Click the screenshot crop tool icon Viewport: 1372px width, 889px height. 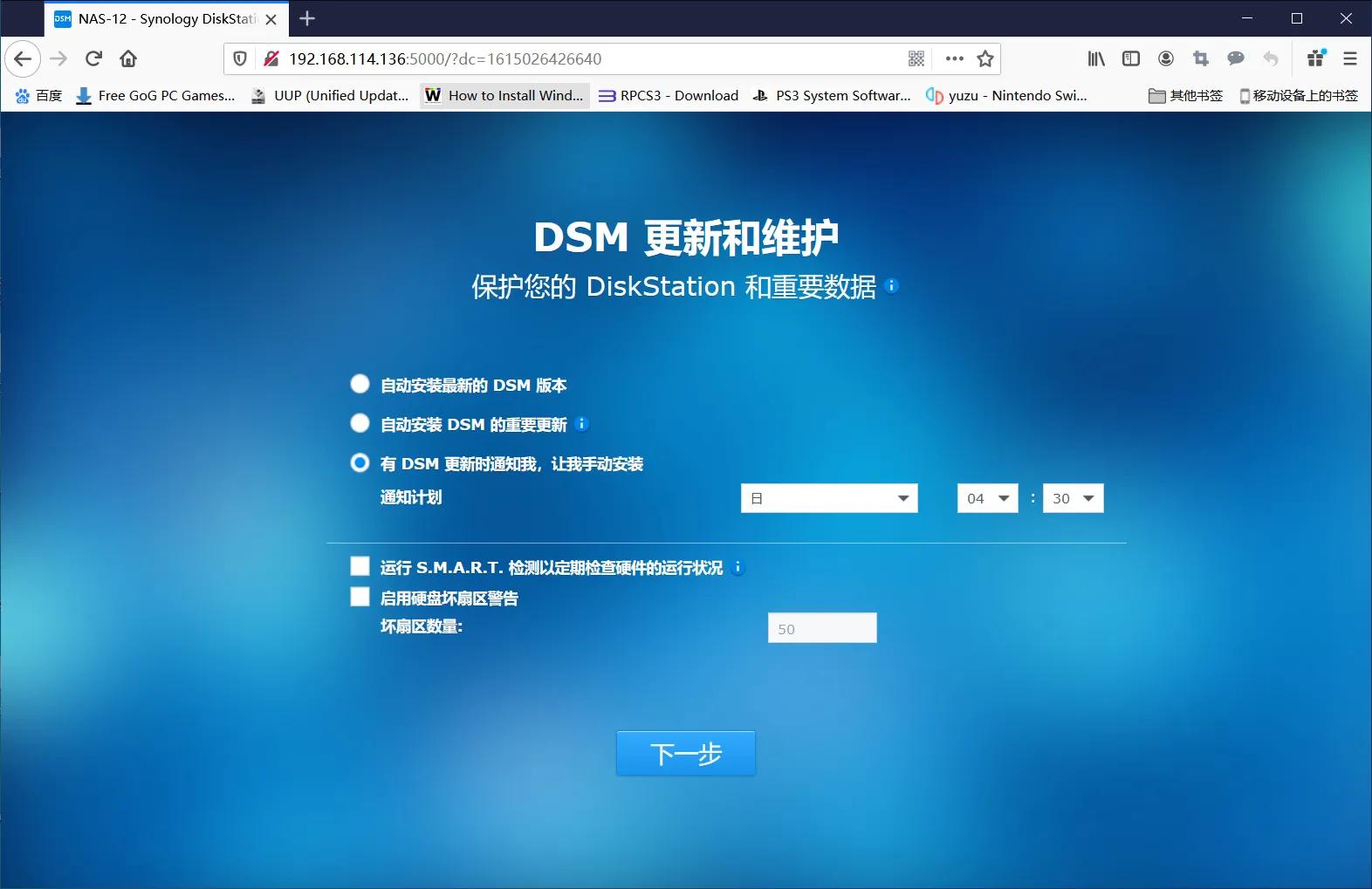point(1201,59)
